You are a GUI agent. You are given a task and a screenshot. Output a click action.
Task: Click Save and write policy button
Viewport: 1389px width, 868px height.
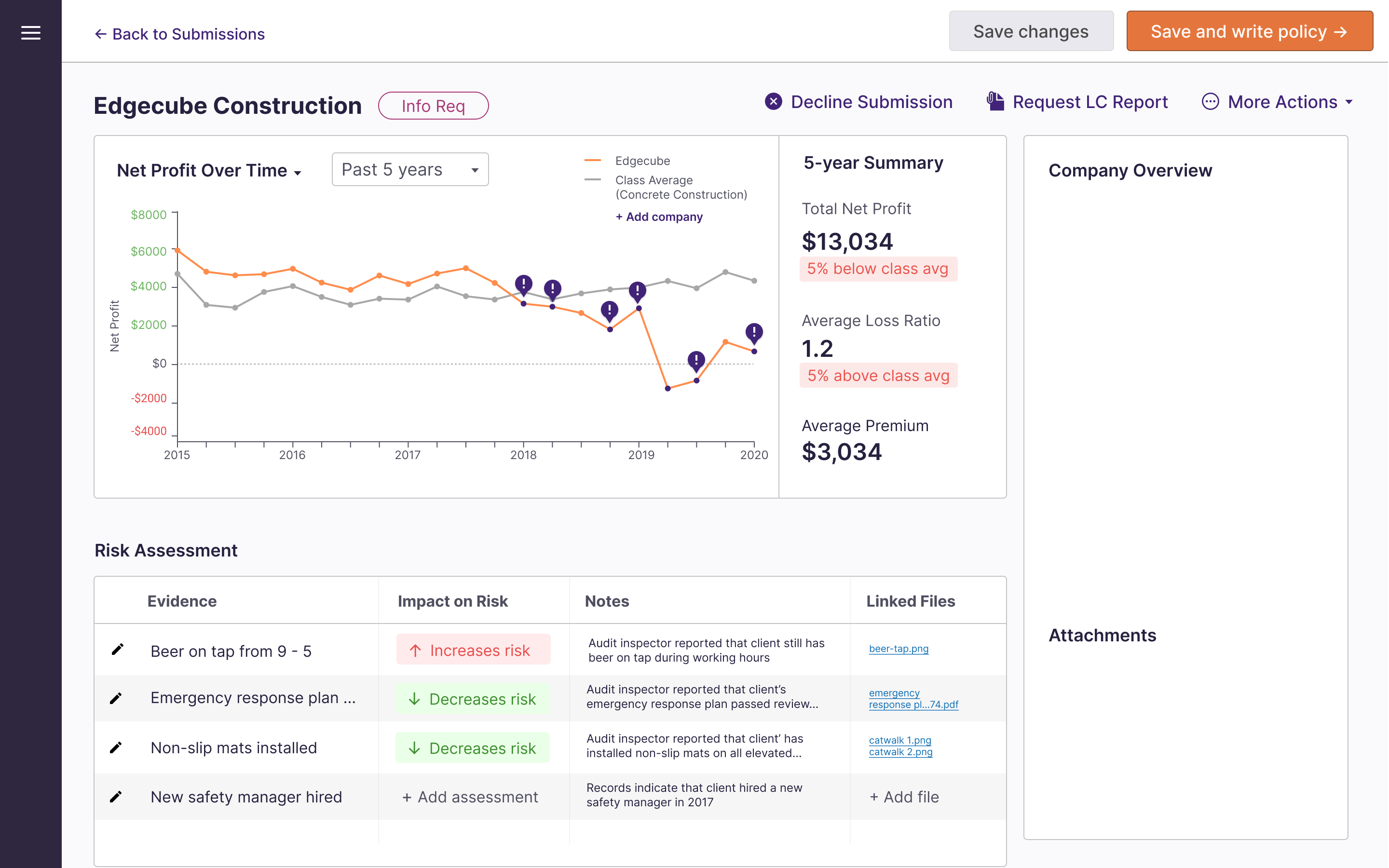(x=1249, y=31)
